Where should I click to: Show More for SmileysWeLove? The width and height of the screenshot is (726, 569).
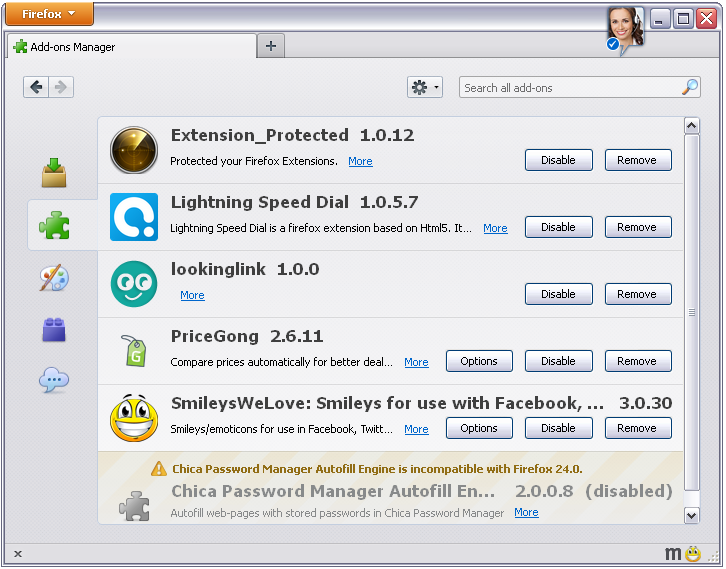point(416,430)
